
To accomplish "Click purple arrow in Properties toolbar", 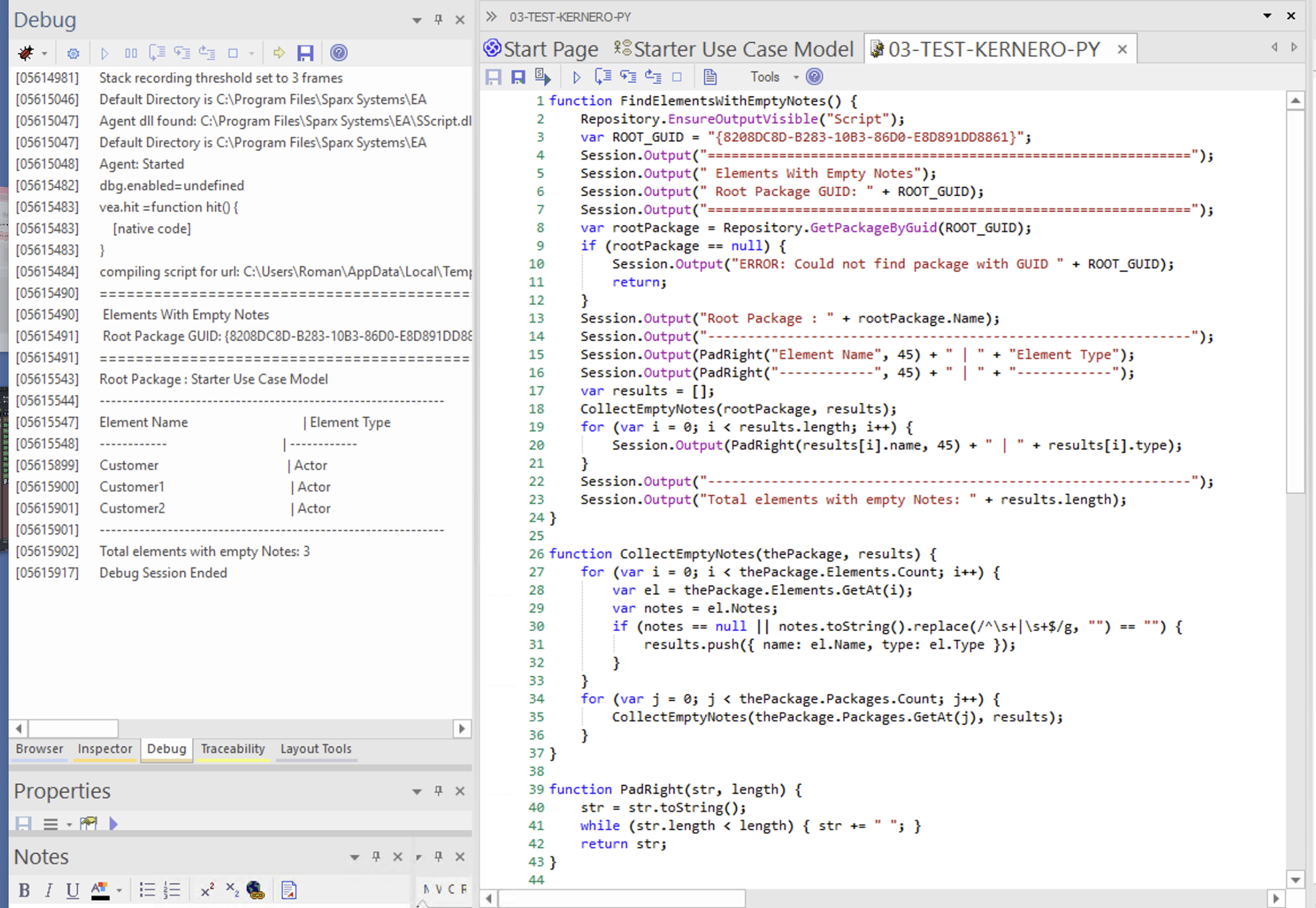I will [113, 824].
